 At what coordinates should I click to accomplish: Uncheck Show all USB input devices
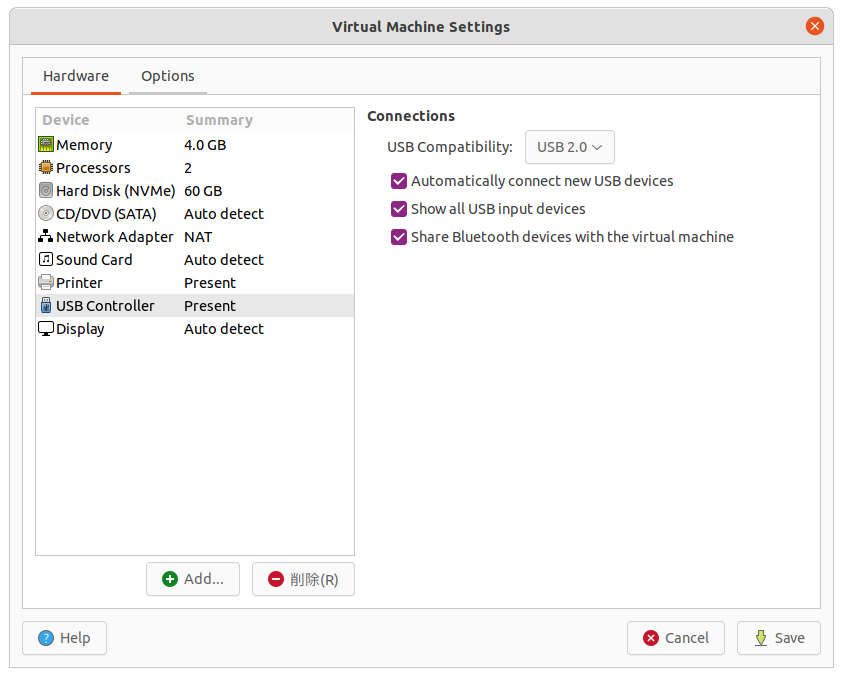tap(399, 209)
